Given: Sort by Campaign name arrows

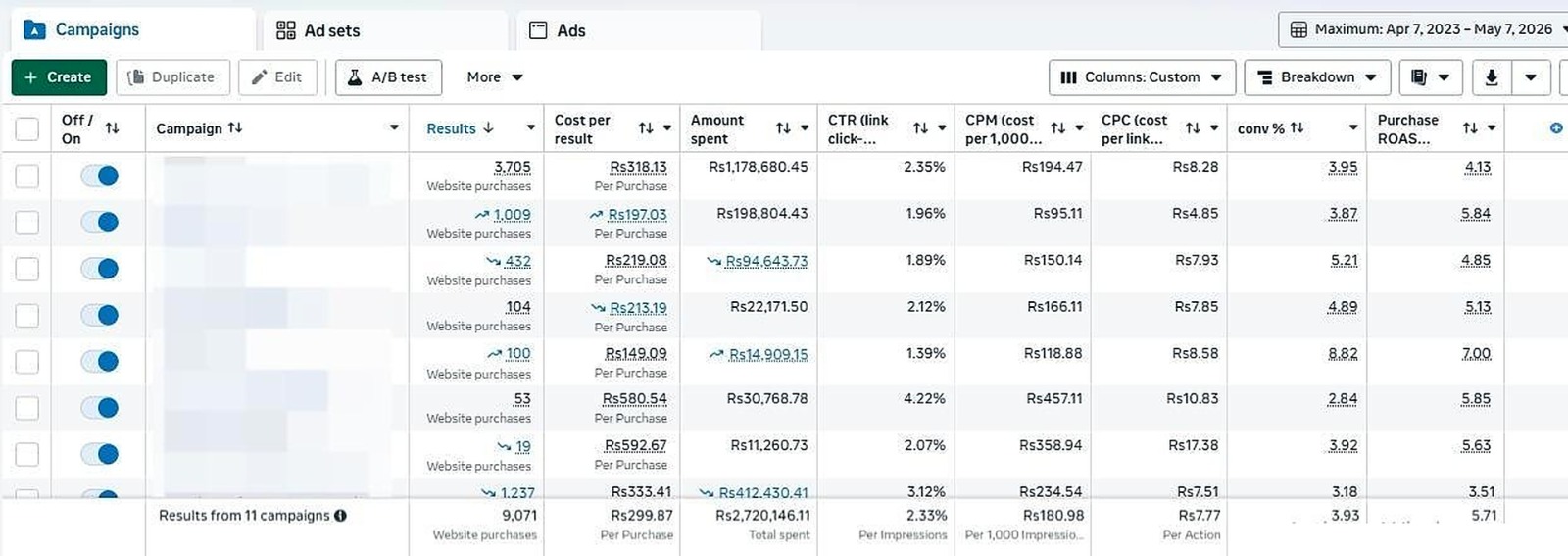Looking at the screenshot, I should click(x=235, y=128).
